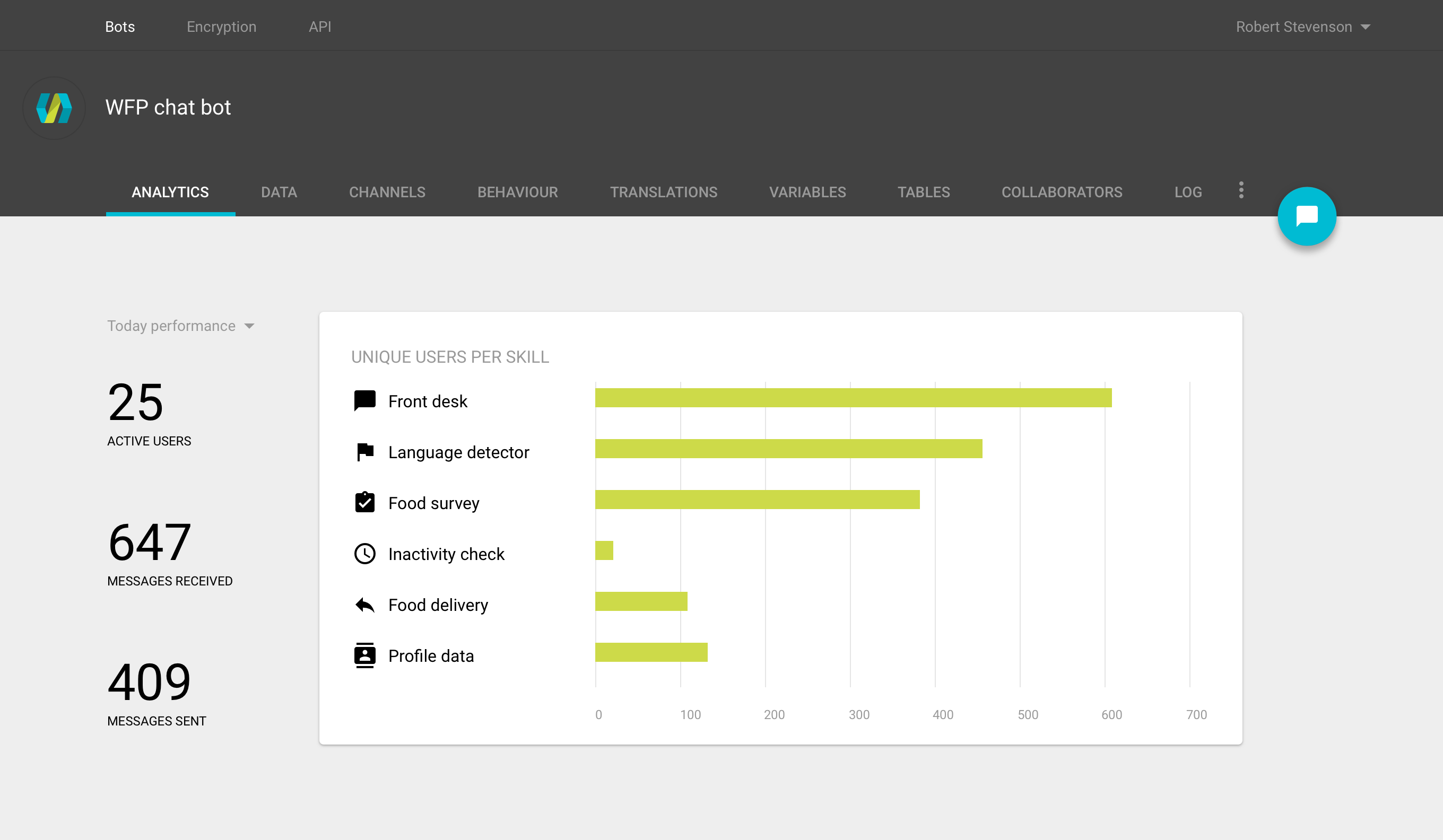
Task: Click the Language detector flag icon
Action: [365, 451]
